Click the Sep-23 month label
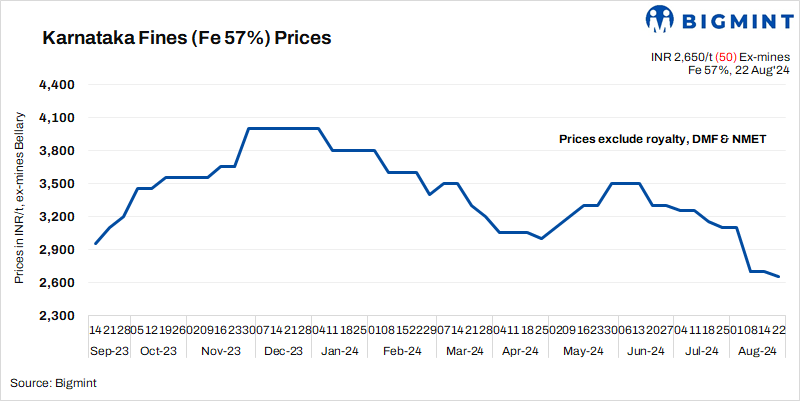This screenshot has height=401, width=800. [x=109, y=350]
